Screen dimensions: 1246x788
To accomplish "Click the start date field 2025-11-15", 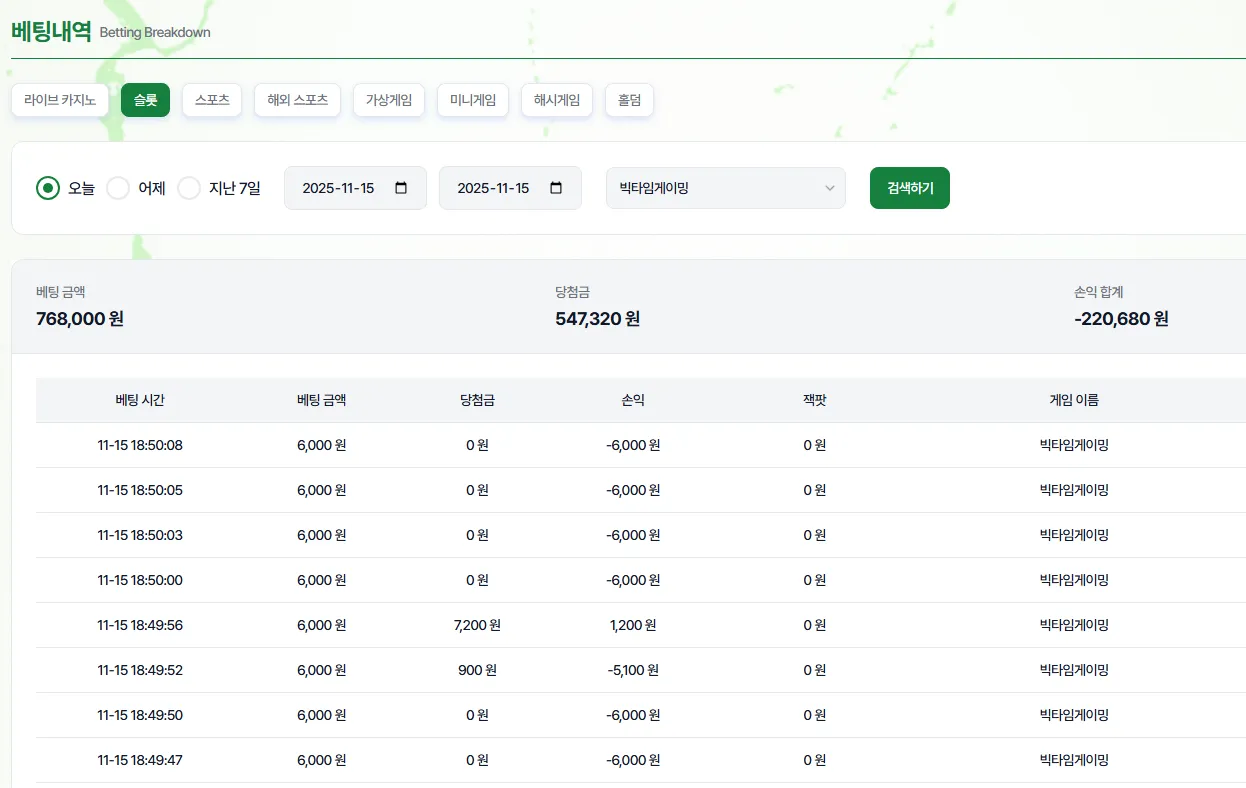I will coord(355,188).
